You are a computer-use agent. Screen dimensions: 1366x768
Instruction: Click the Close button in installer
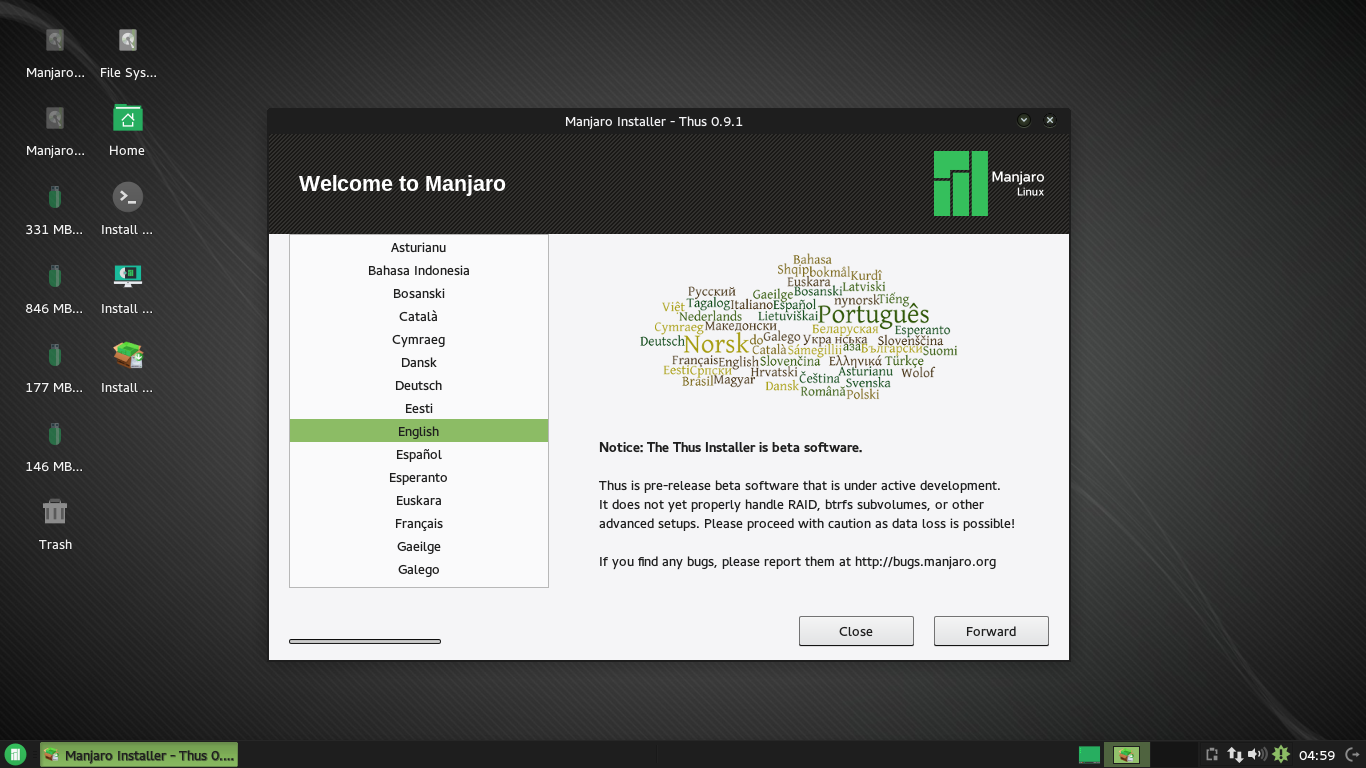click(856, 631)
